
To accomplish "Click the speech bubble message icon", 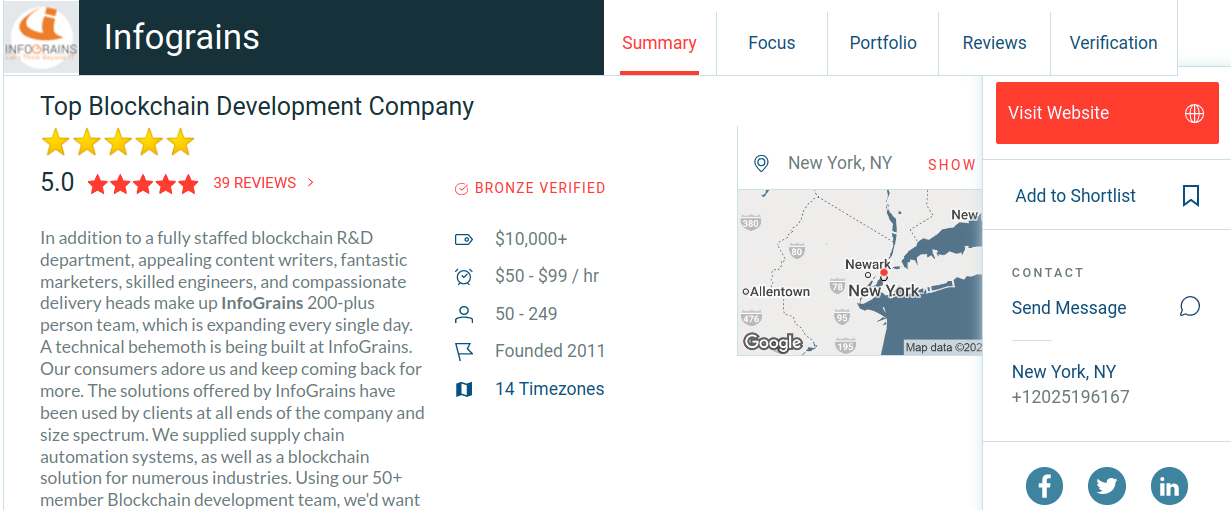I will tap(1190, 307).
